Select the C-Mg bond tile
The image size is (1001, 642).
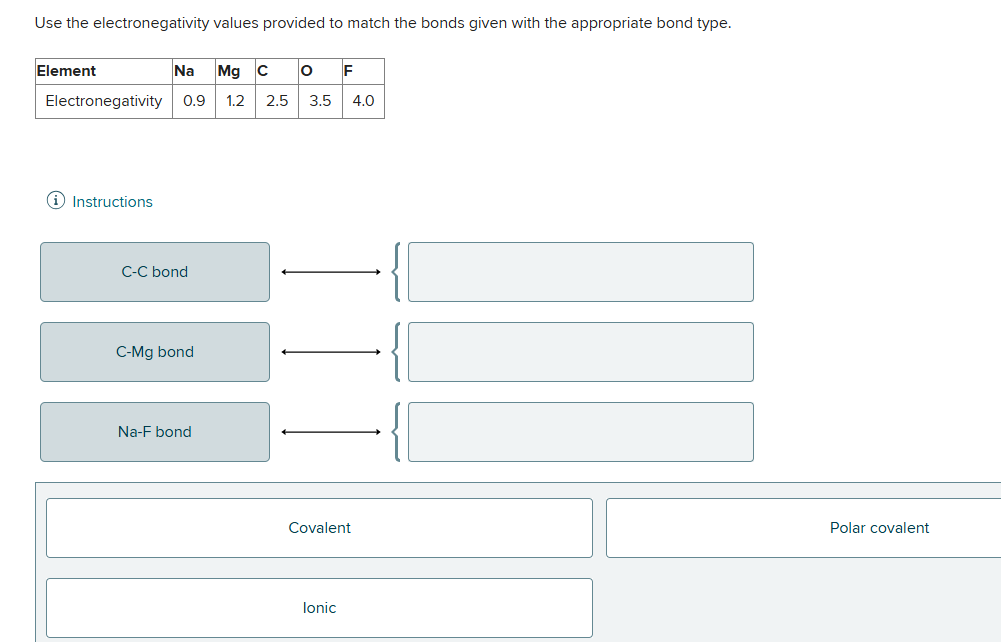[154, 351]
